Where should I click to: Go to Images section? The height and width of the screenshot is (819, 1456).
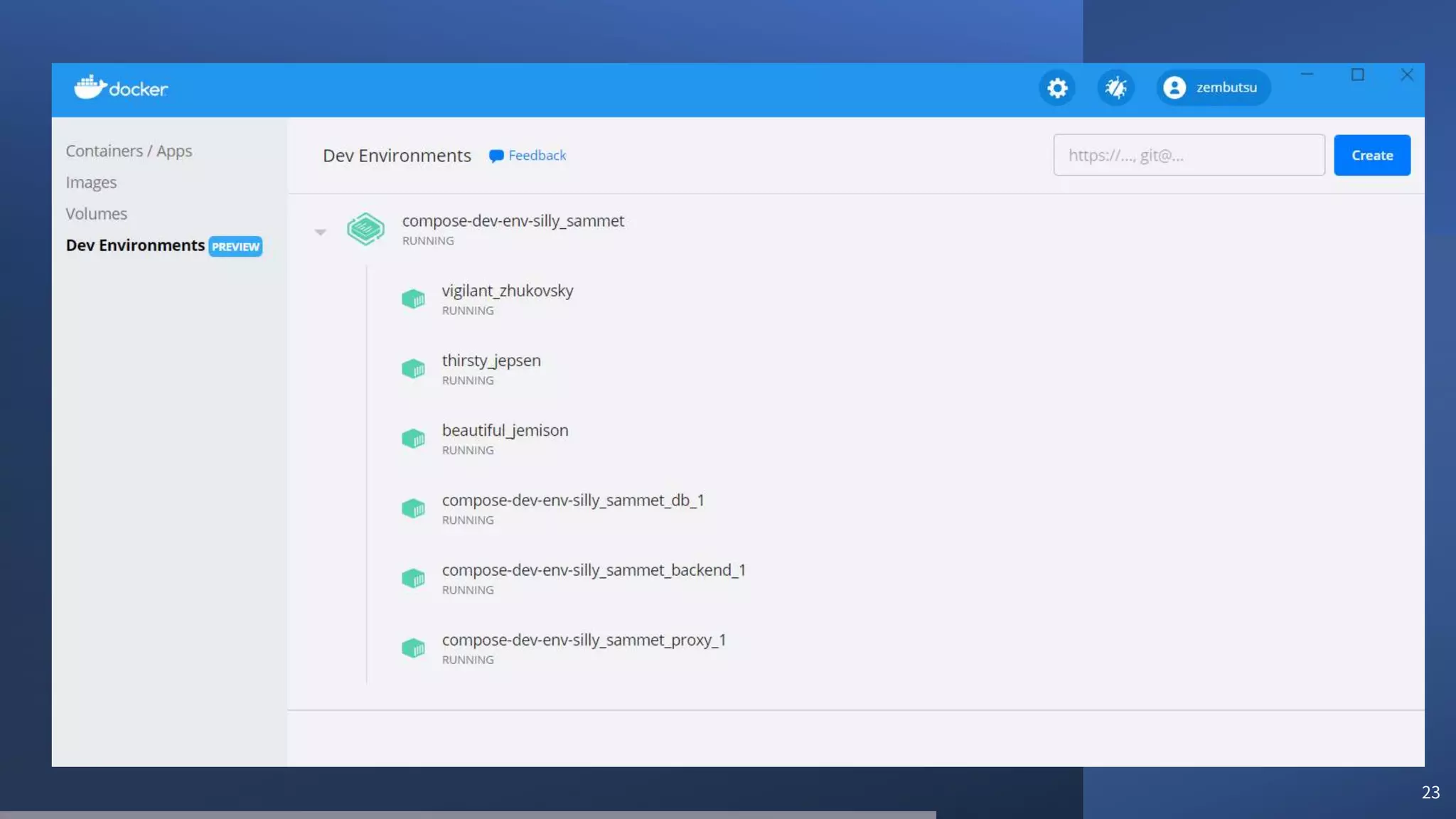91,183
